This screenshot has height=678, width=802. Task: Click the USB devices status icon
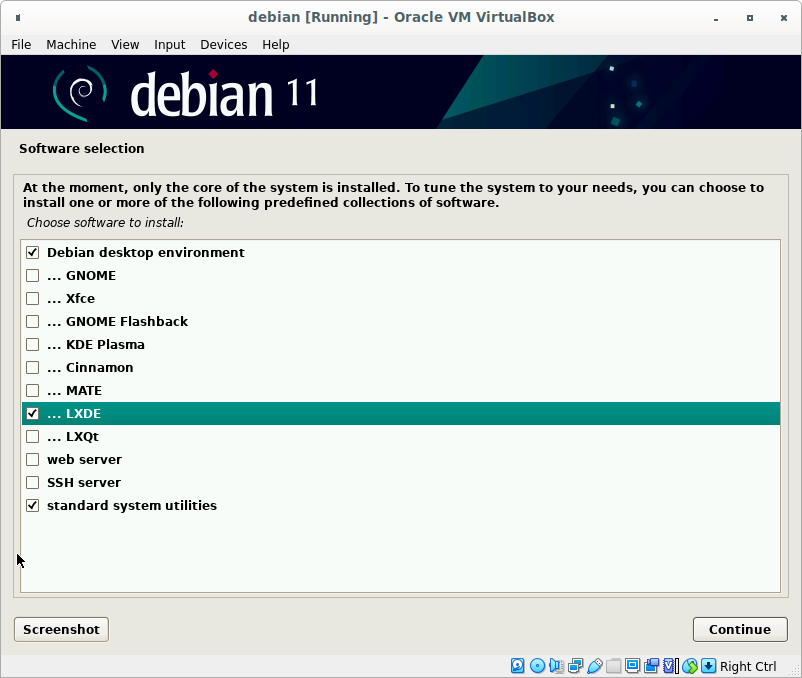click(594, 666)
